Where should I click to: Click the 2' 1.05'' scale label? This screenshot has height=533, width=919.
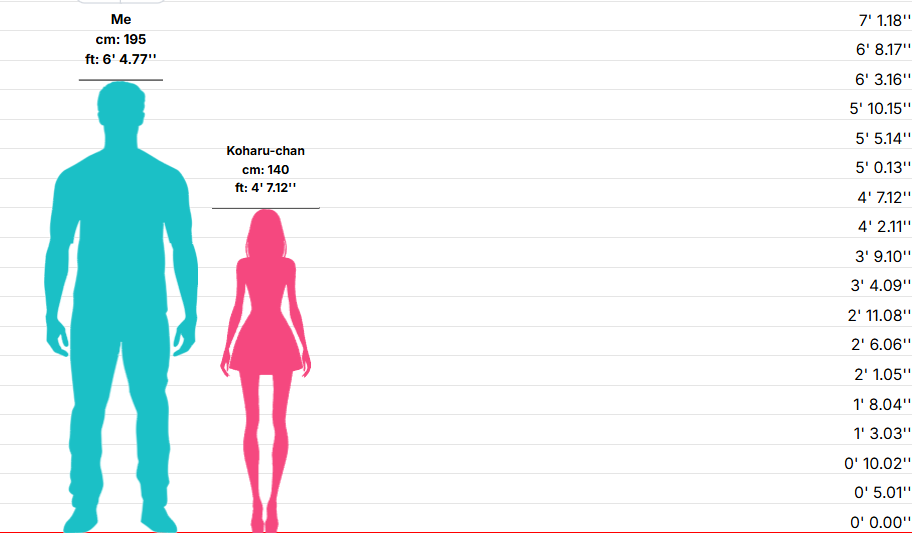point(883,374)
